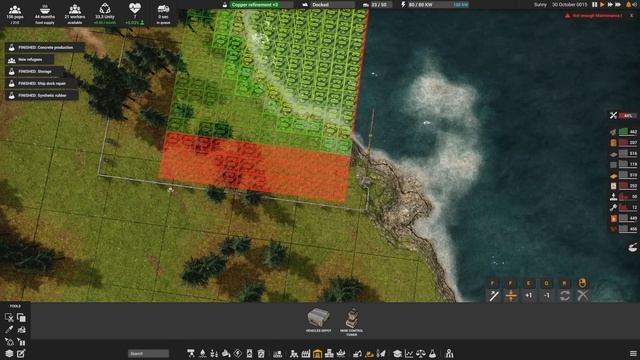The height and width of the screenshot is (360, 640).
Task: Open the FINISHED: Storage notification
Action: pyautogui.click(x=35, y=71)
